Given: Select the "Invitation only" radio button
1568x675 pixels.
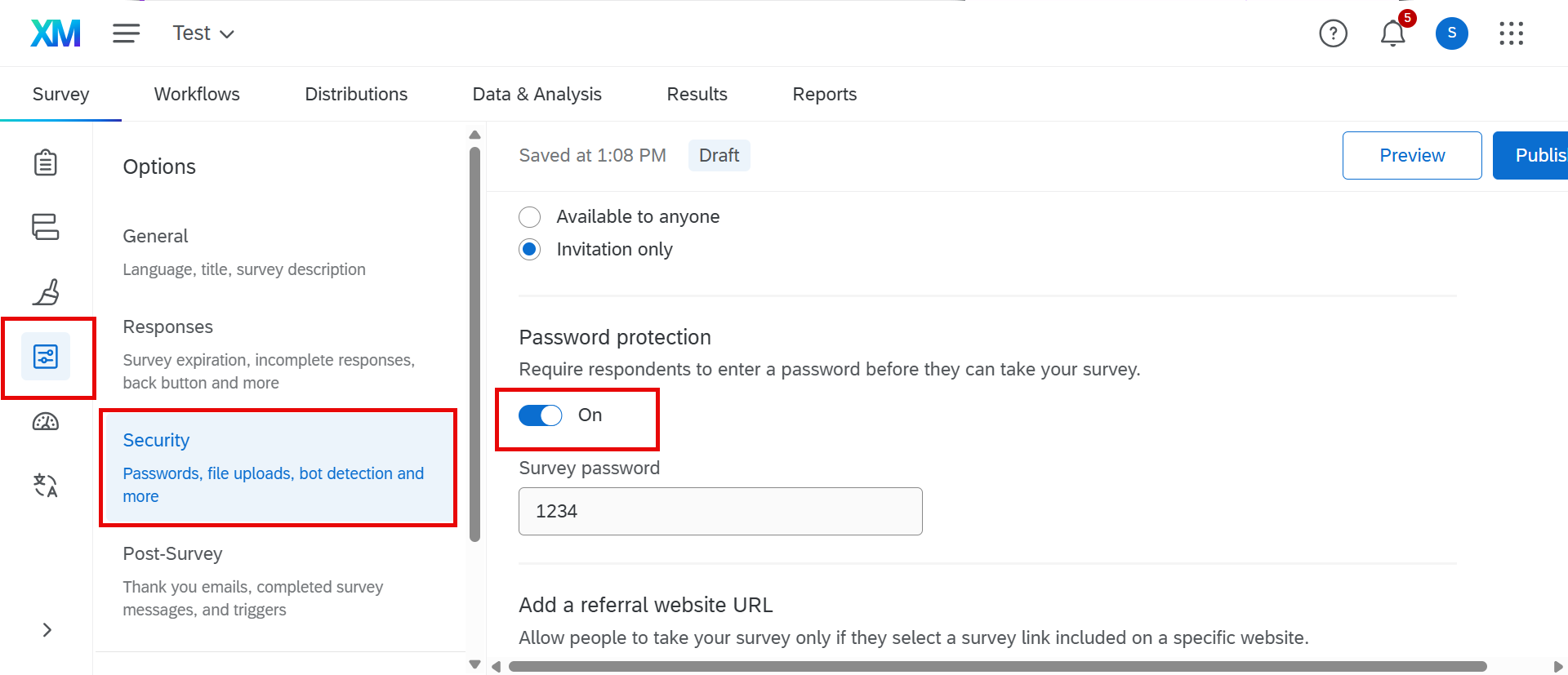Looking at the screenshot, I should [x=530, y=250].
